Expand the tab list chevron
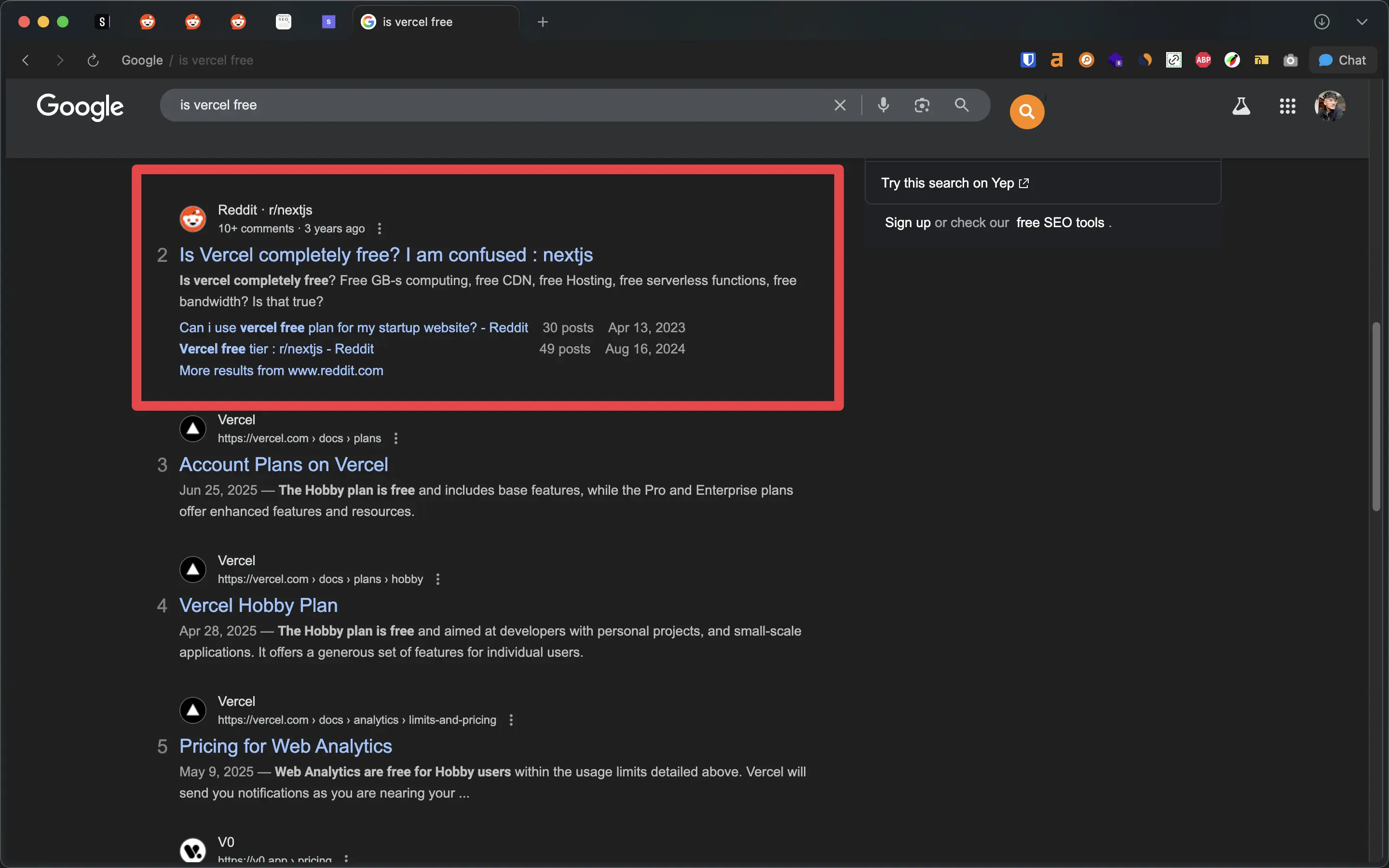The width and height of the screenshot is (1389, 868). coord(1362,22)
